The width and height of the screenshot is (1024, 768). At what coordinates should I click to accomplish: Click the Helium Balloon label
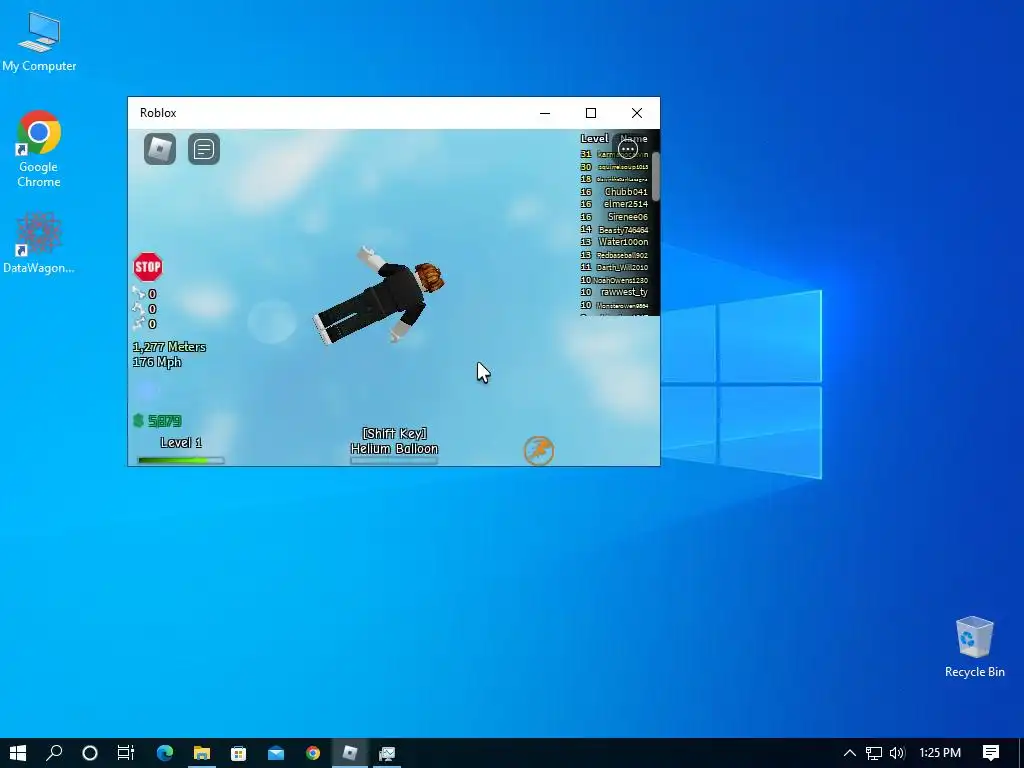tap(394, 449)
